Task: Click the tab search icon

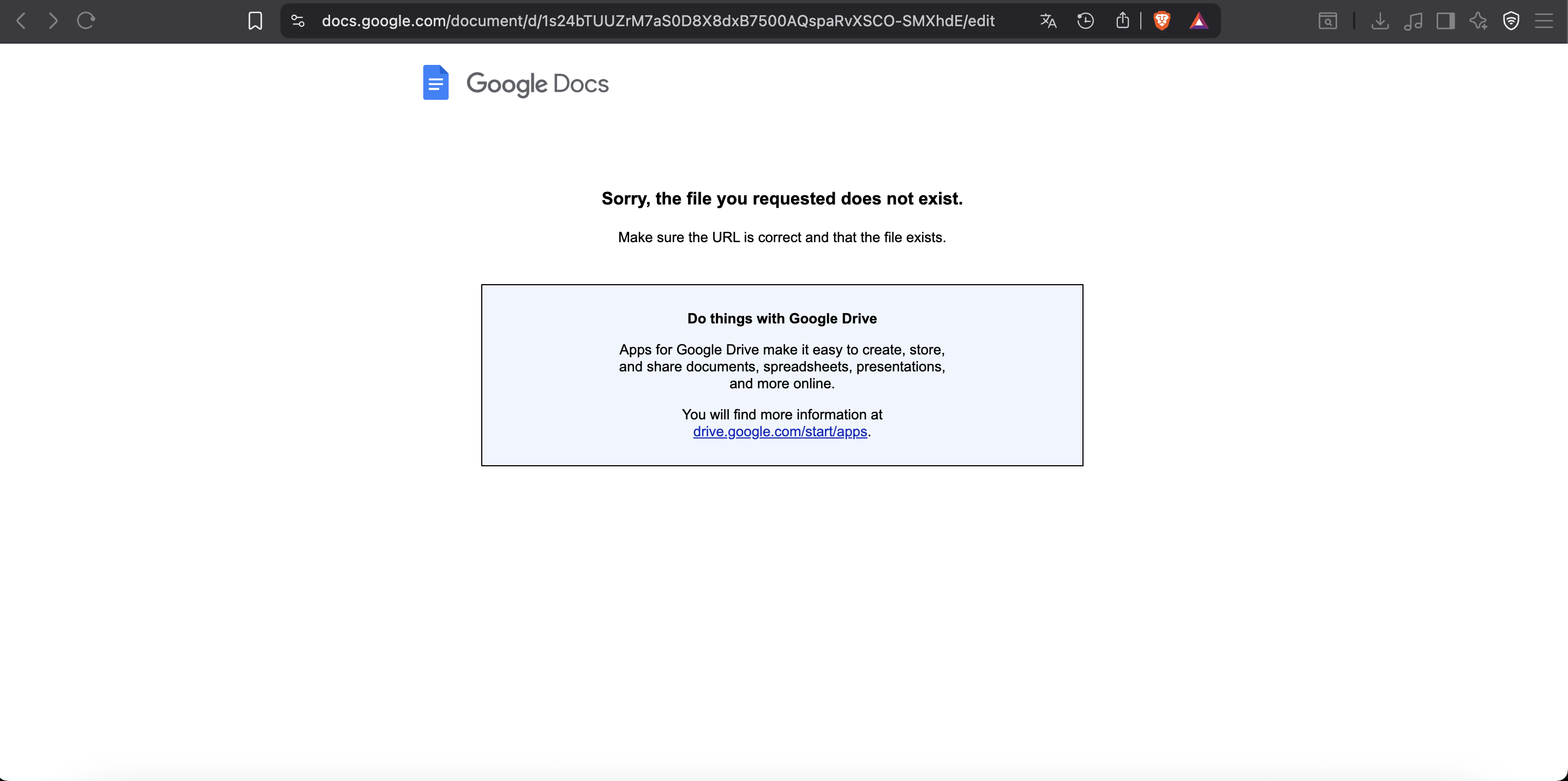Action: click(1327, 21)
